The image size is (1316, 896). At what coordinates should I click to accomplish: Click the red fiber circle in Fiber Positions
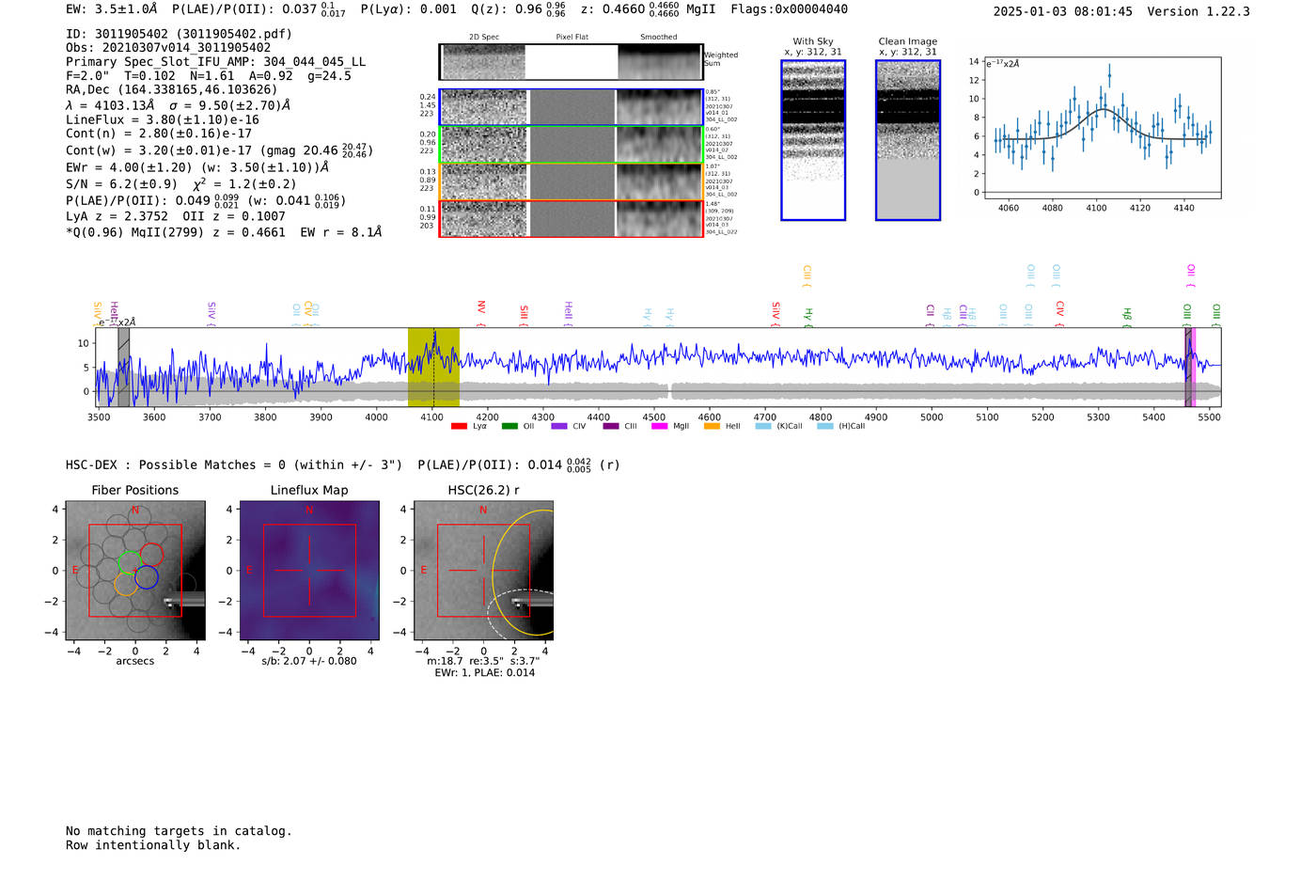151,554
